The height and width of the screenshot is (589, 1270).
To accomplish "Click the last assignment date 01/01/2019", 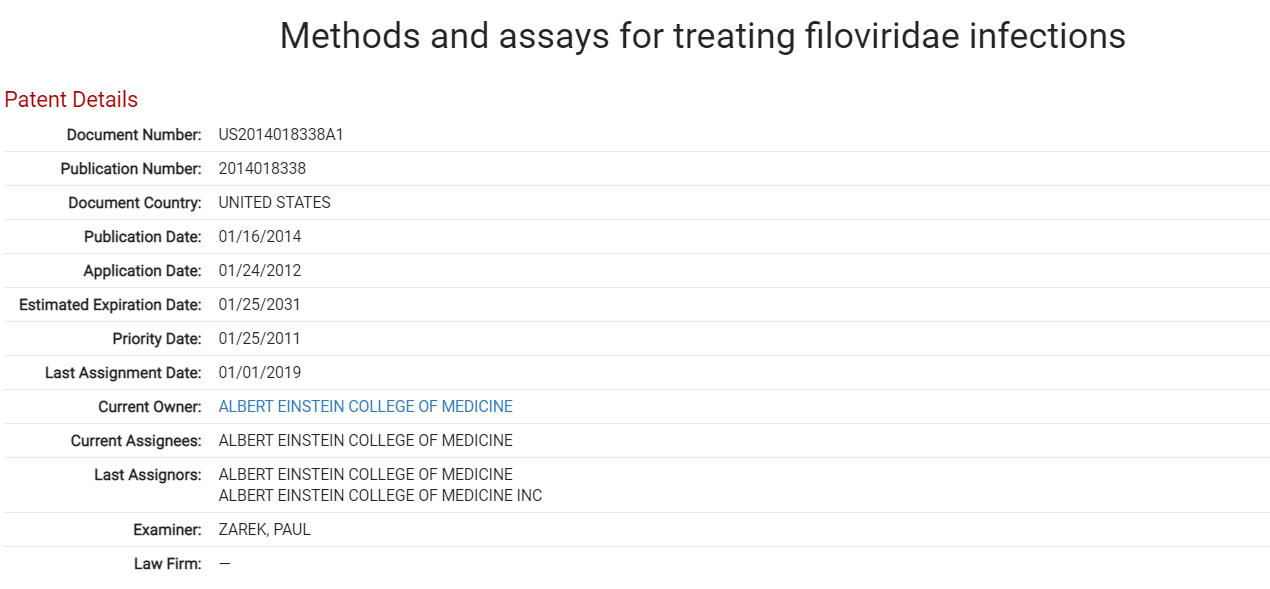I will 259,373.
